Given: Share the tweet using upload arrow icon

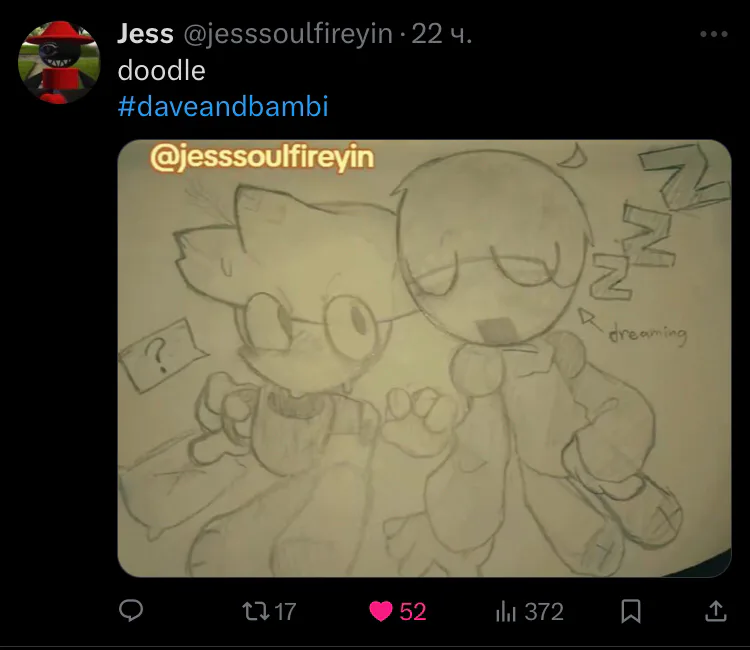Looking at the screenshot, I should point(716,611).
